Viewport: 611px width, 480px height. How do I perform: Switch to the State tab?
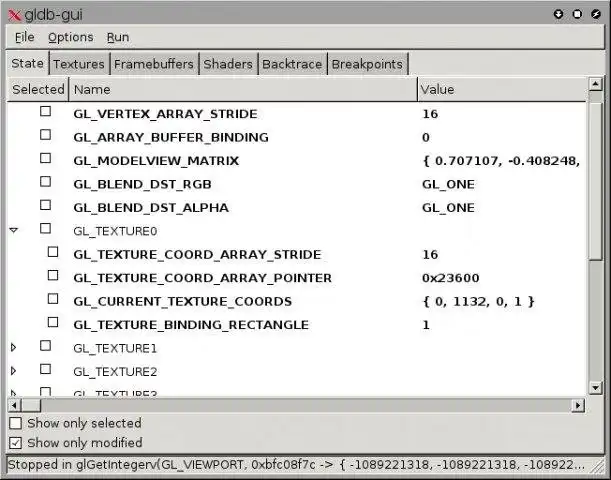point(27,63)
